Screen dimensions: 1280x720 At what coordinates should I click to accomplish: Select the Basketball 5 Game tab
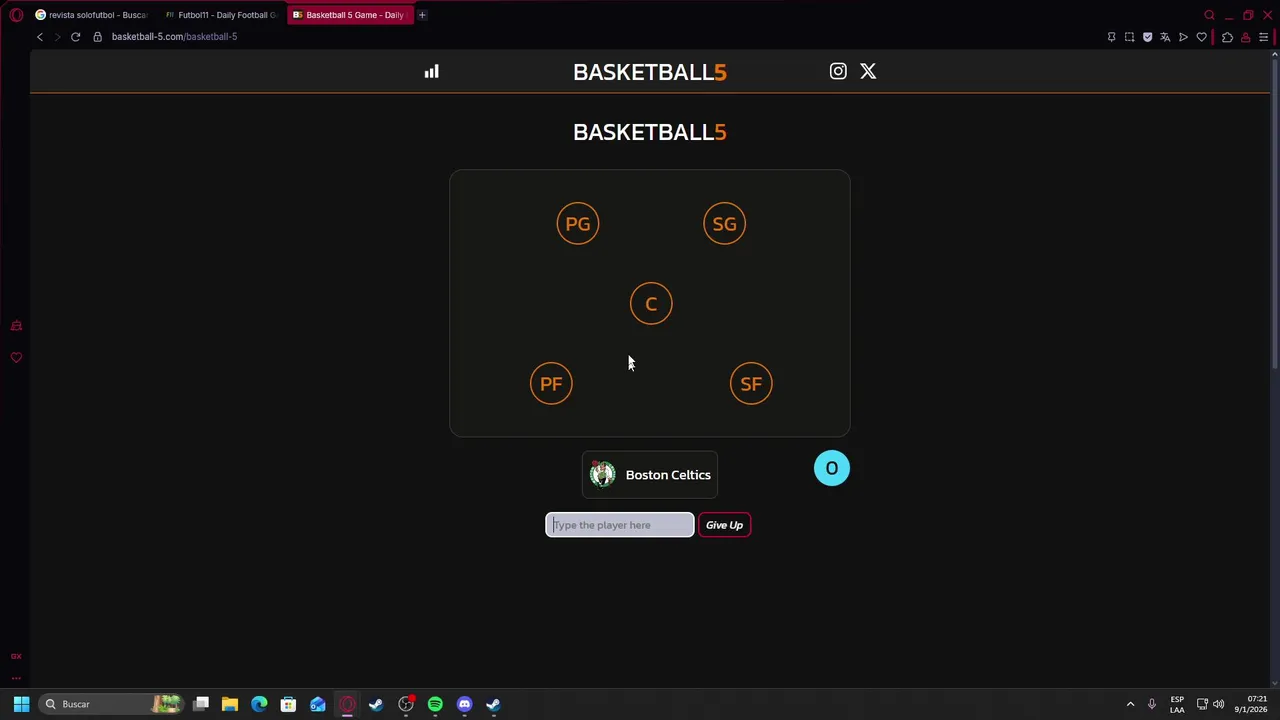pyautogui.click(x=349, y=15)
